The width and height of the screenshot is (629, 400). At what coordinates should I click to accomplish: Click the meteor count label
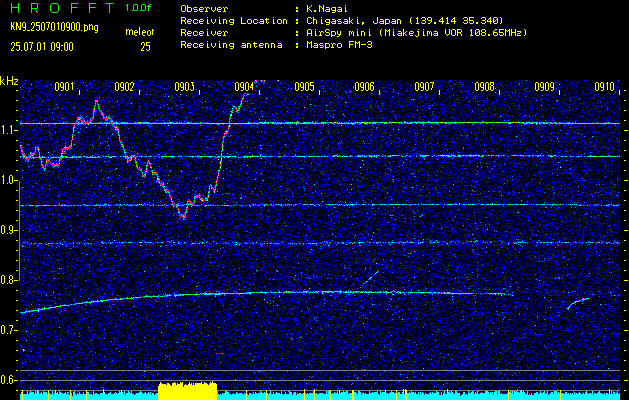click(x=140, y=32)
